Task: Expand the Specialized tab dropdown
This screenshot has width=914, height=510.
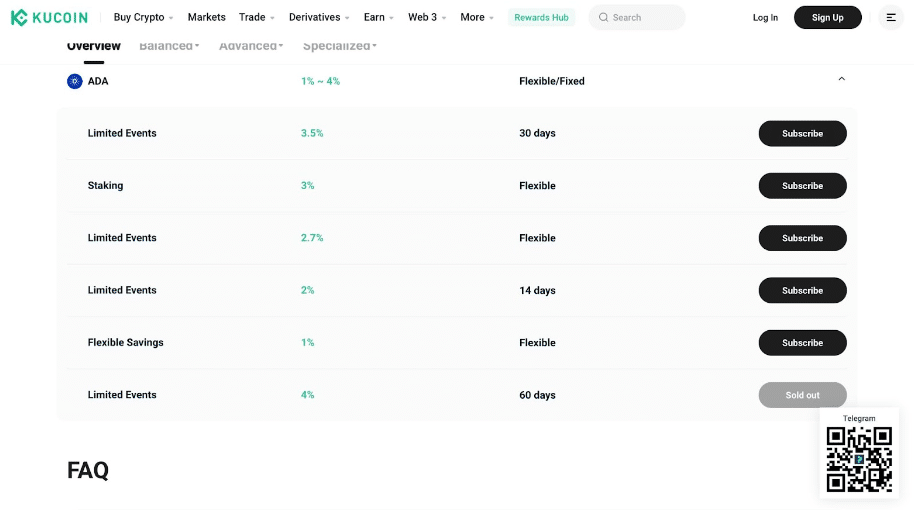Action: click(x=339, y=45)
